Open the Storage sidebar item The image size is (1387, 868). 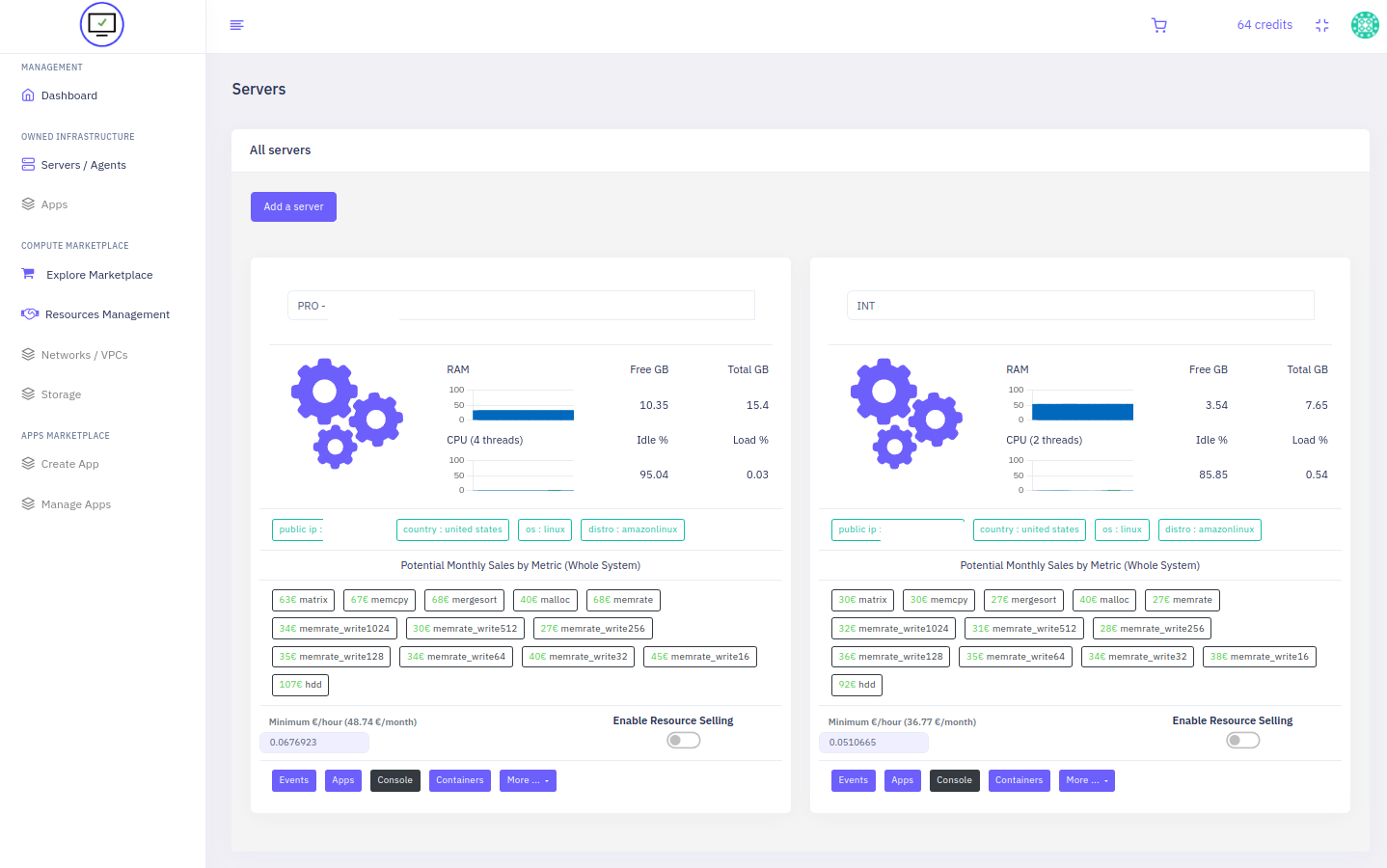61,394
